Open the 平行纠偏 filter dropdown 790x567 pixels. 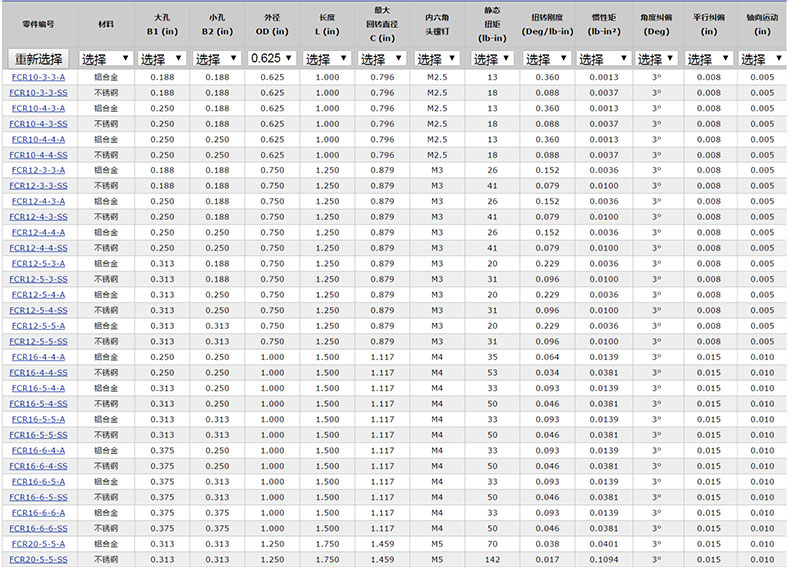708,59
